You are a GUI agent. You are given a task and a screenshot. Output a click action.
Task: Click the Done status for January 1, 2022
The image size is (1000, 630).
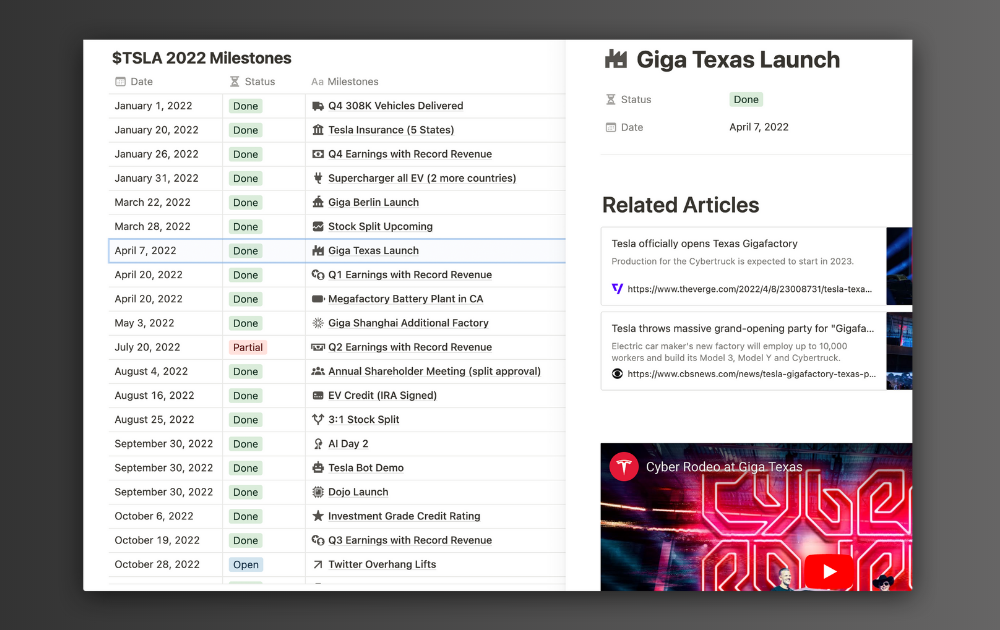[x=245, y=106]
